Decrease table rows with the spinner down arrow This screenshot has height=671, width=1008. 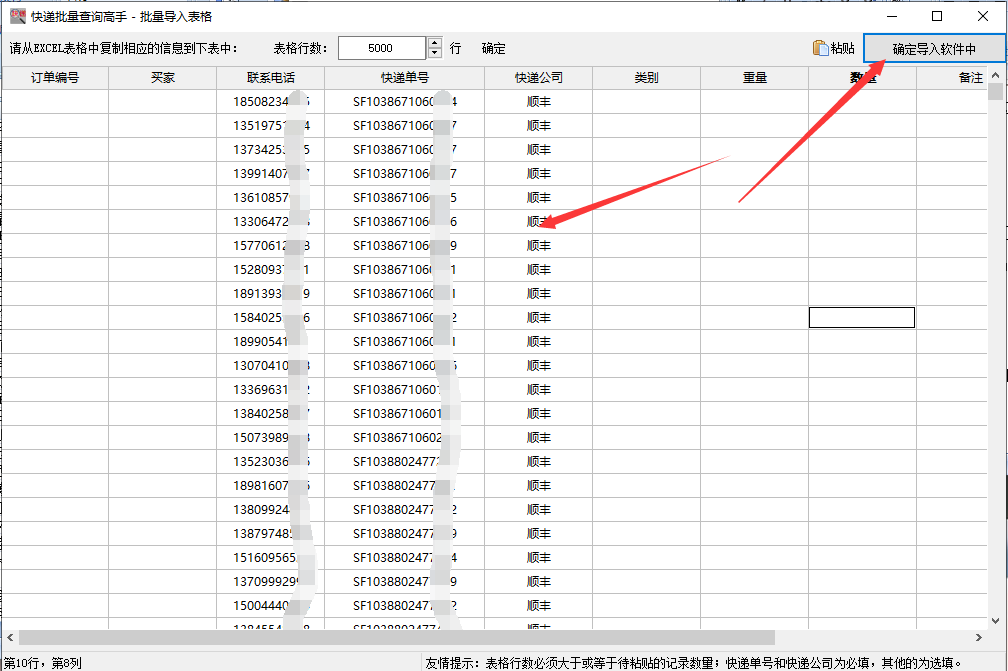point(433,52)
